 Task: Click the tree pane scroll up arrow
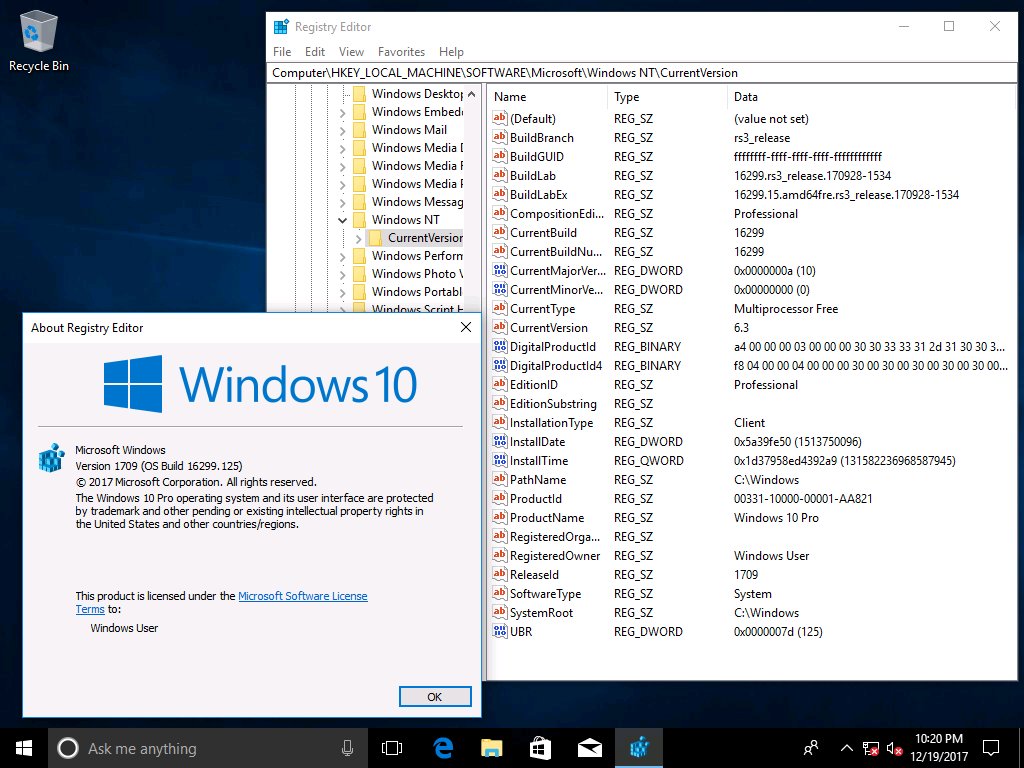[472, 94]
